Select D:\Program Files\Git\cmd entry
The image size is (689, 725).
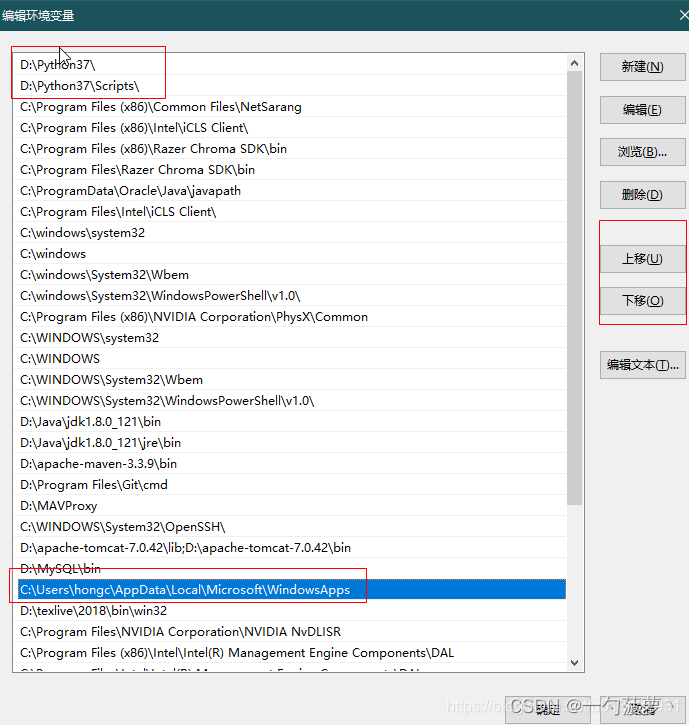(x=289, y=485)
